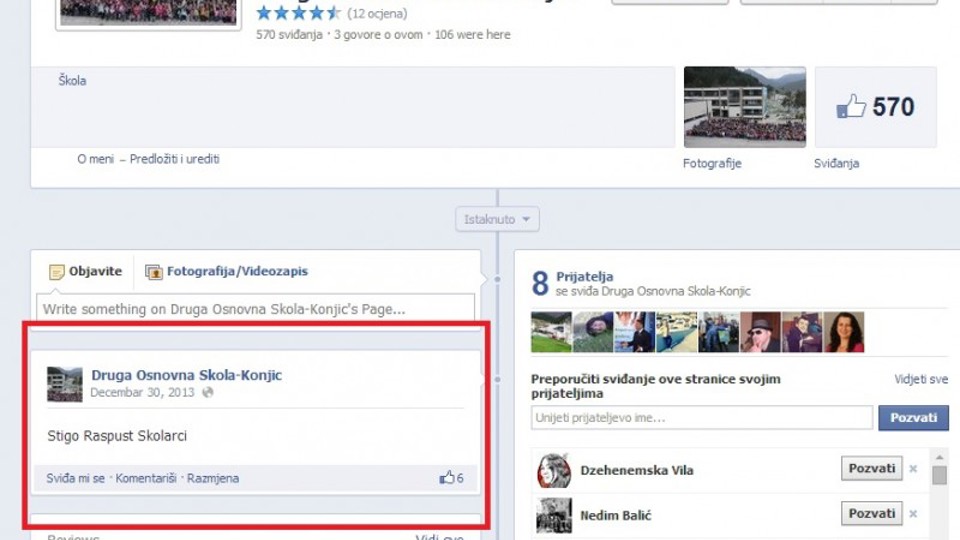Open the Fotografije photo thumbnail
Screen dimensions: 960x540
coord(744,107)
